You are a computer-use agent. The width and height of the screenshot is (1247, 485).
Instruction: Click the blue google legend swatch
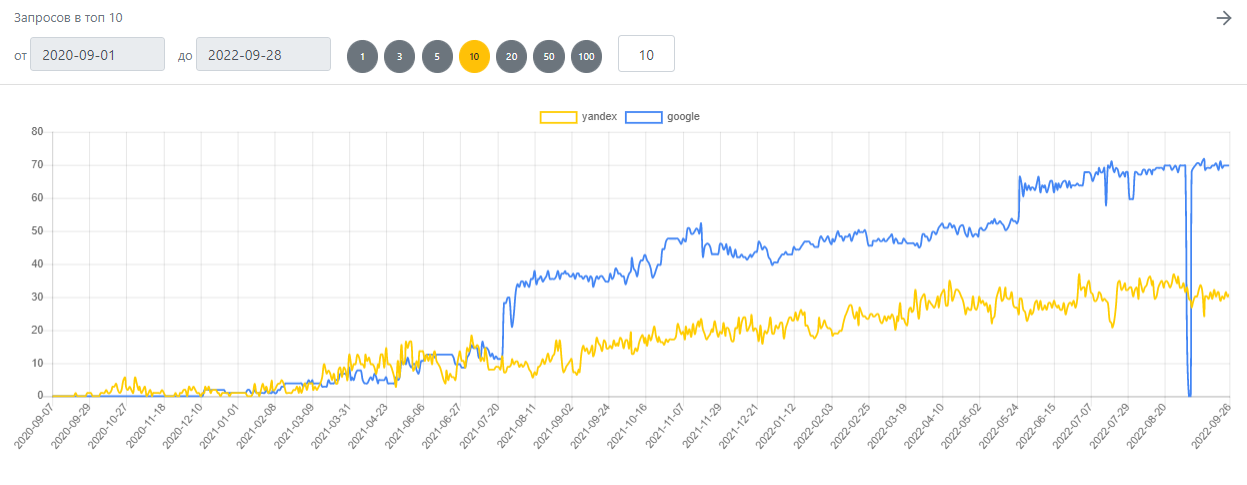click(x=643, y=117)
